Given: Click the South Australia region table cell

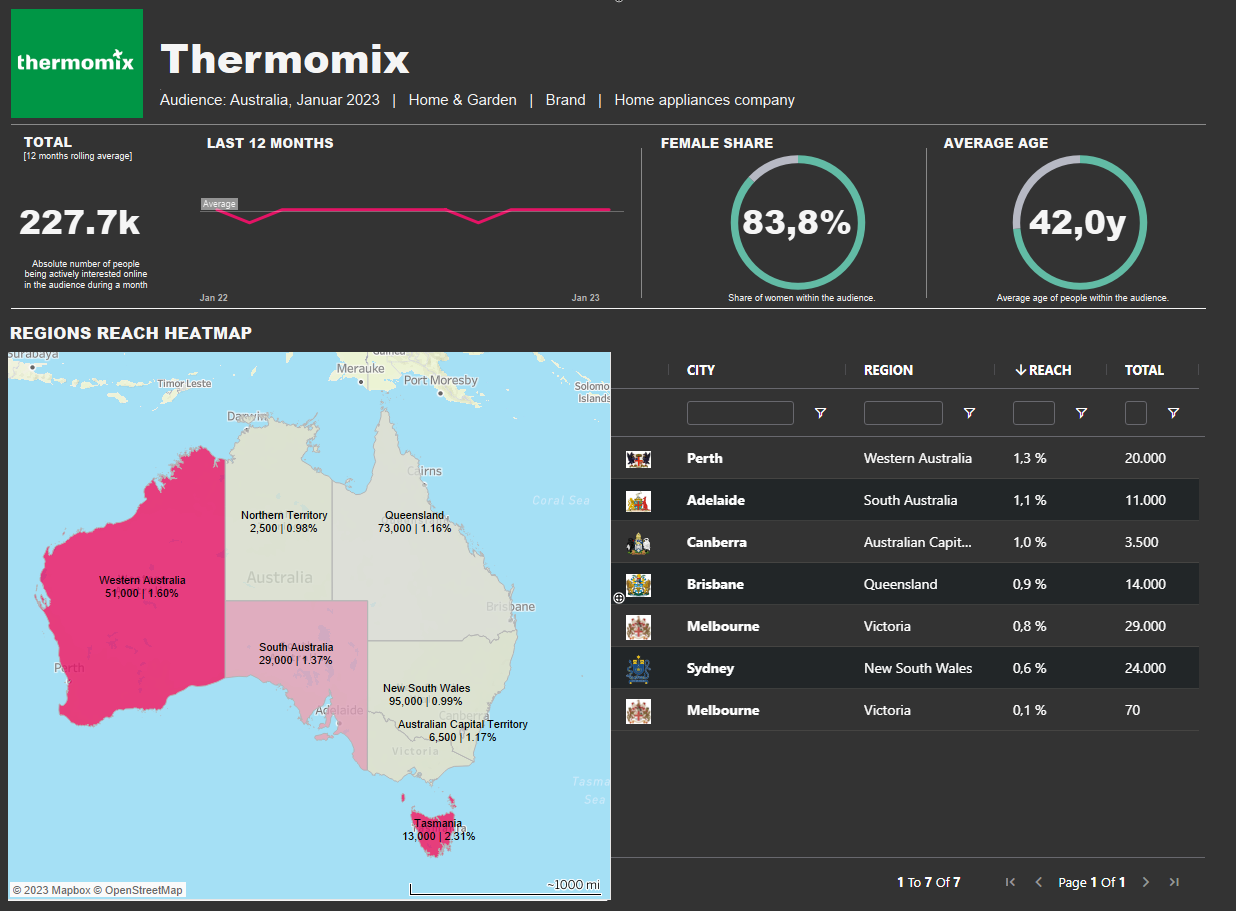Looking at the screenshot, I should (911, 501).
